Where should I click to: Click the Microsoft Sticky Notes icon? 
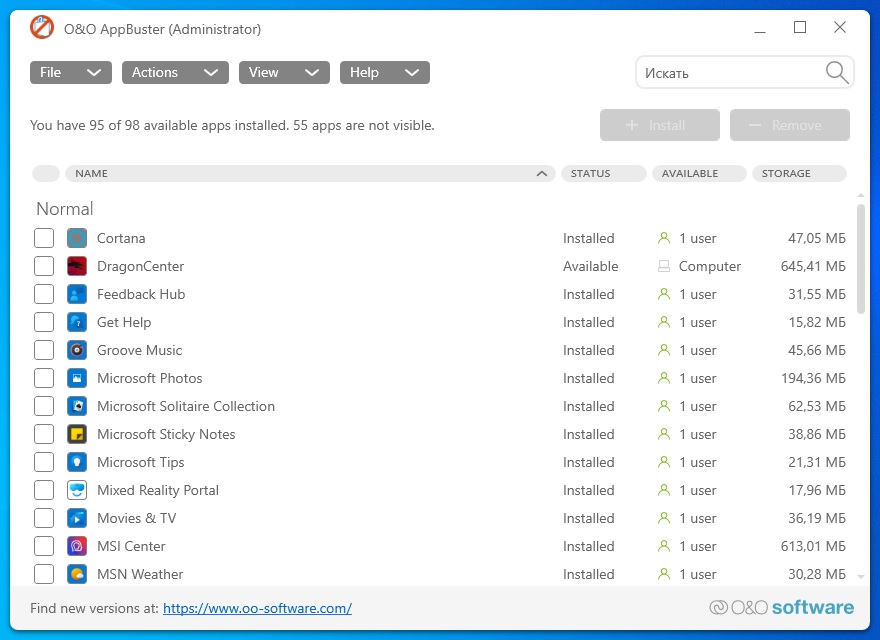pyautogui.click(x=77, y=434)
